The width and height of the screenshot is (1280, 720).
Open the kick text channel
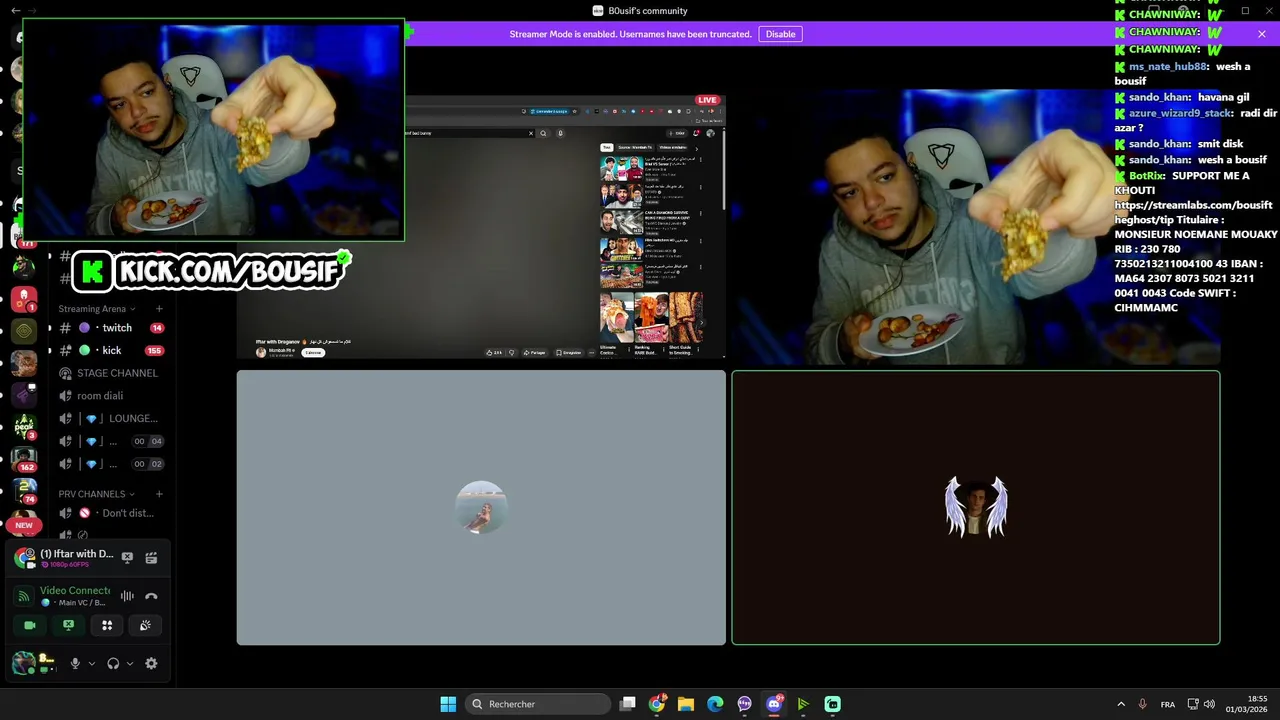click(112, 351)
